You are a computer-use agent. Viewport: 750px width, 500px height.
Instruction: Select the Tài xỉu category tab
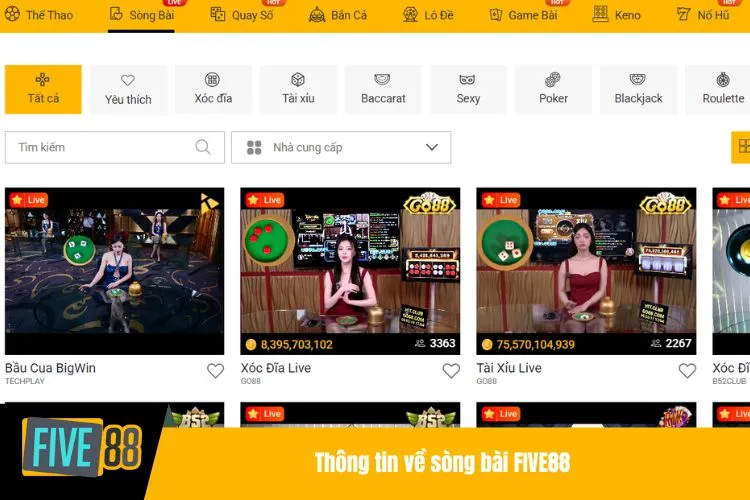(x=298, y=89)
